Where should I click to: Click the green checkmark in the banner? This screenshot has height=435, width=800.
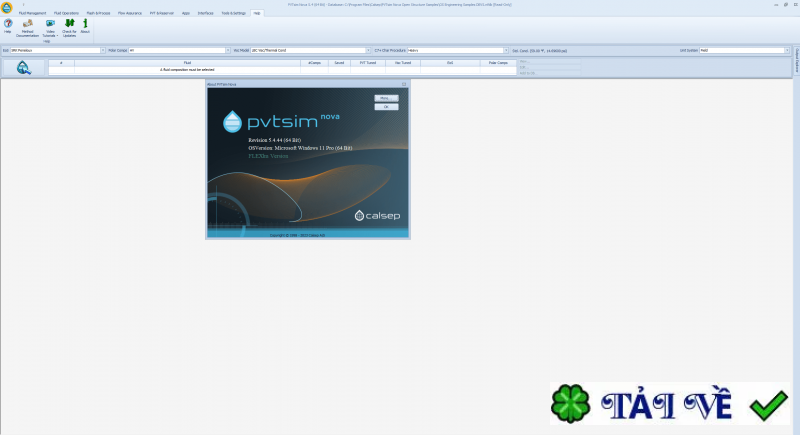[769, 405]
